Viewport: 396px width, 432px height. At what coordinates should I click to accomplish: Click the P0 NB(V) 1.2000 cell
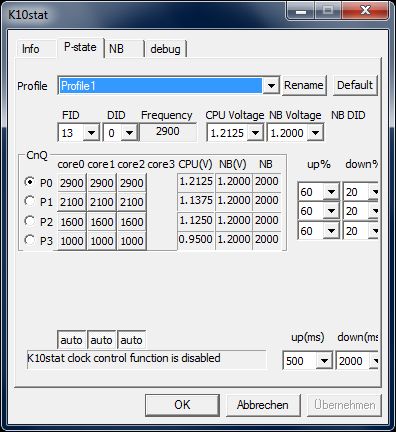tap(234, 182)
